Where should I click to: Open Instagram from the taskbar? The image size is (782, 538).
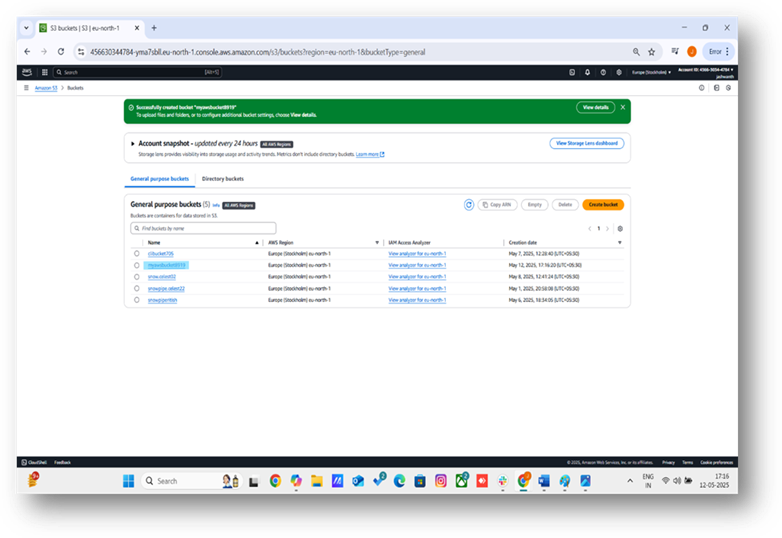(441, 481)
